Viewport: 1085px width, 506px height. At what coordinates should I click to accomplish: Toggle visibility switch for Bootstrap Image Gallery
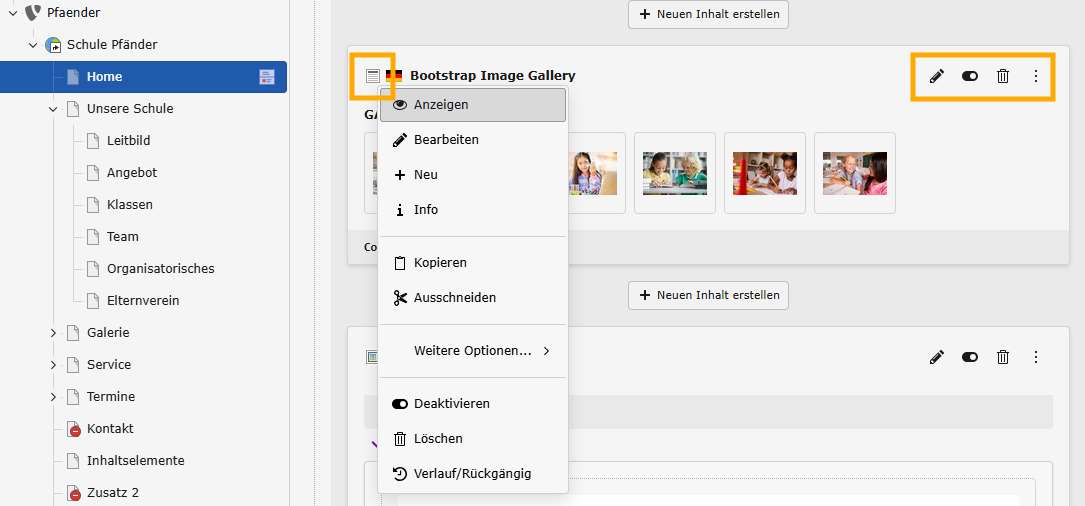(x=970, y=76)
